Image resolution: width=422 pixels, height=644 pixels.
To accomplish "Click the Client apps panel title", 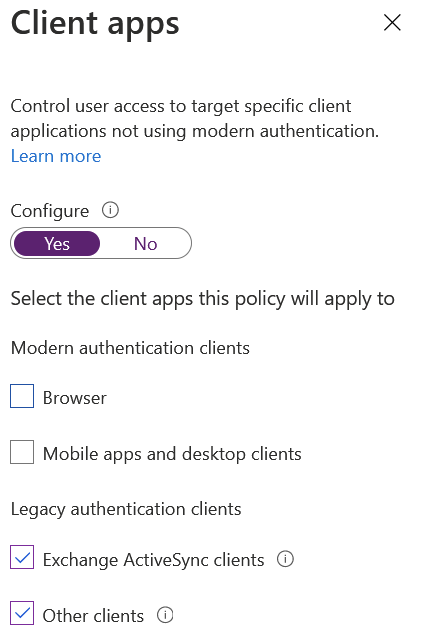I will click(95, 24).
